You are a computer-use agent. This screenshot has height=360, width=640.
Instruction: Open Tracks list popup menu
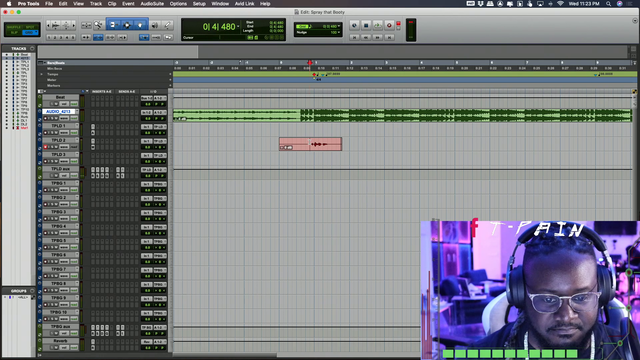click(x=32, y=49)
